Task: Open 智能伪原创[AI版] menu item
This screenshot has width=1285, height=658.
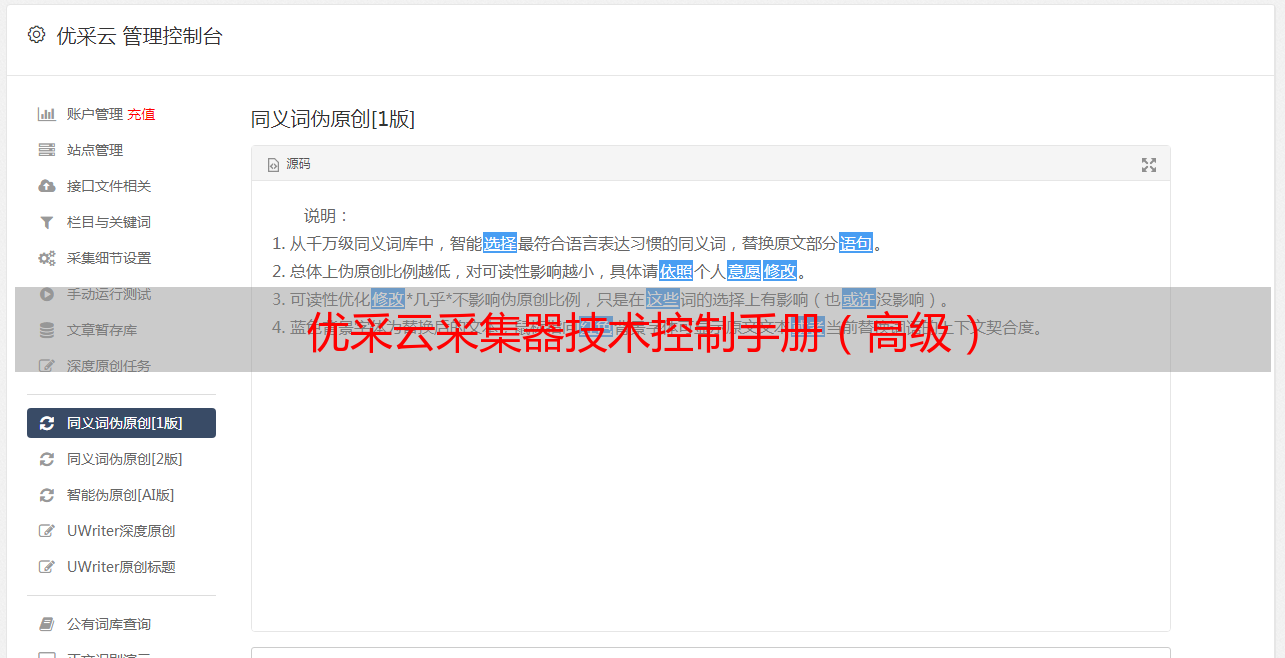Action: 121,495
